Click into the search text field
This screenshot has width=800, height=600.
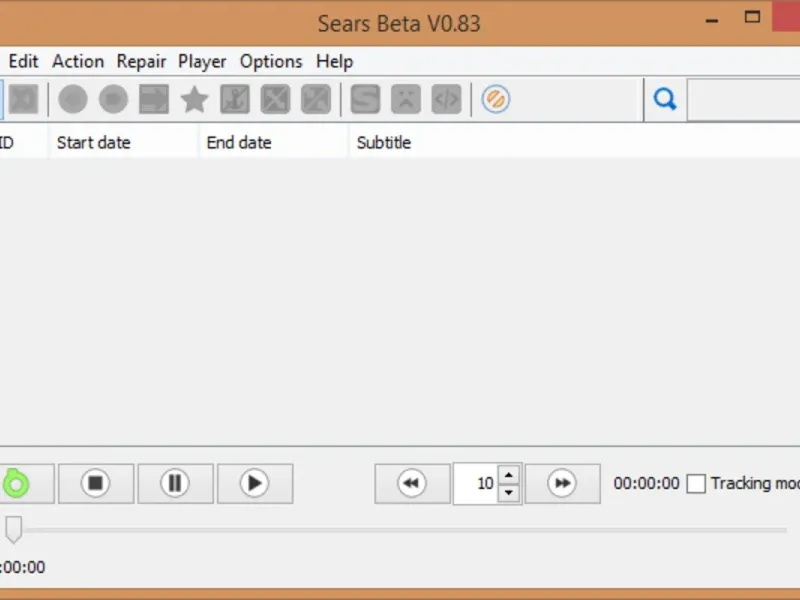point(743,99)
